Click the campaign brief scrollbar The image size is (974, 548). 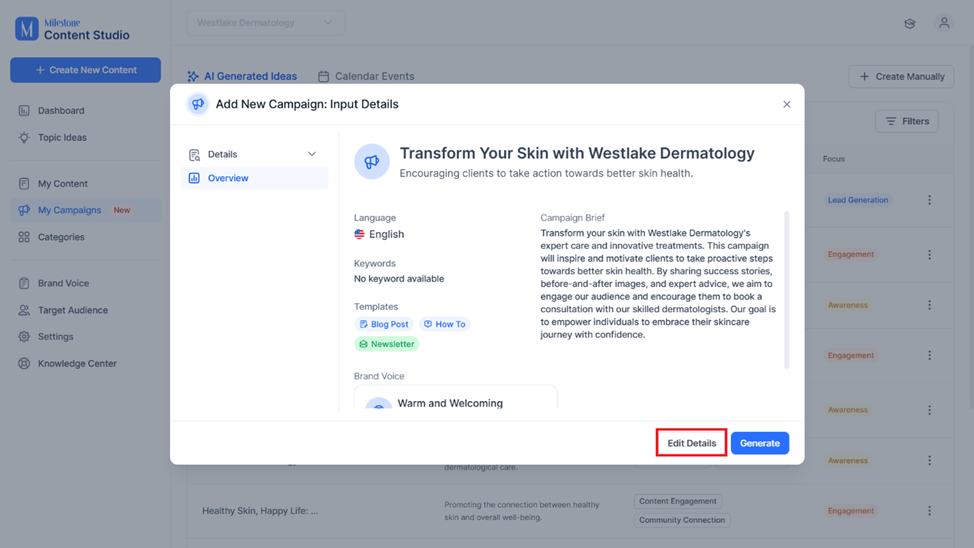point(786,290)
